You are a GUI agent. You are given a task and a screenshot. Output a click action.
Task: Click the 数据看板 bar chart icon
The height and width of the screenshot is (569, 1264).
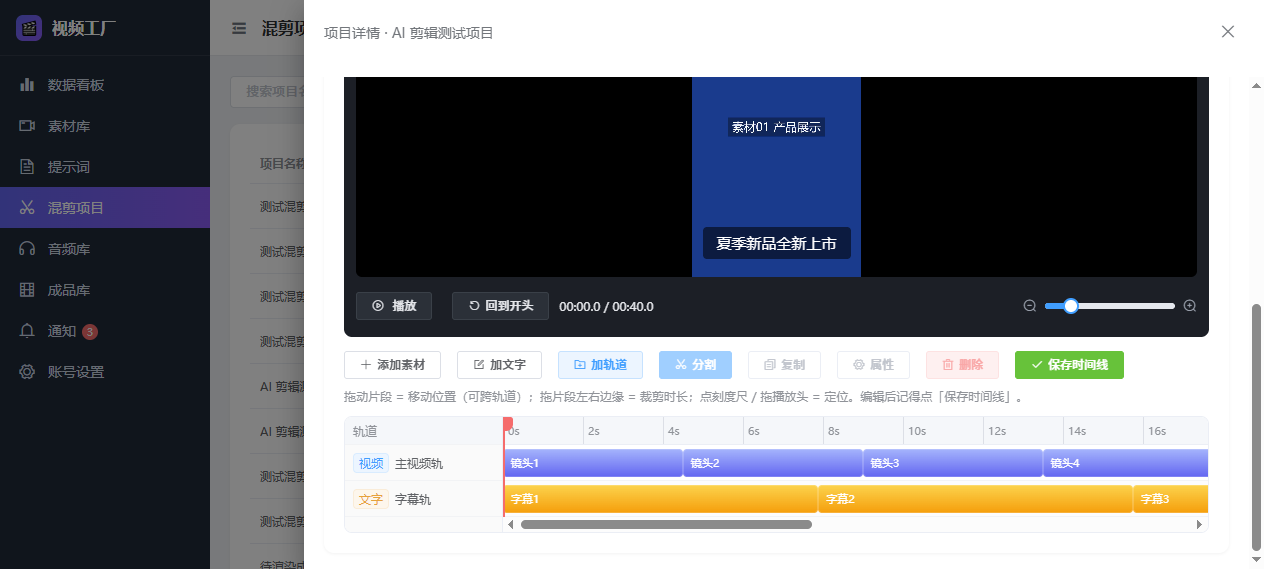click(27, 85)
